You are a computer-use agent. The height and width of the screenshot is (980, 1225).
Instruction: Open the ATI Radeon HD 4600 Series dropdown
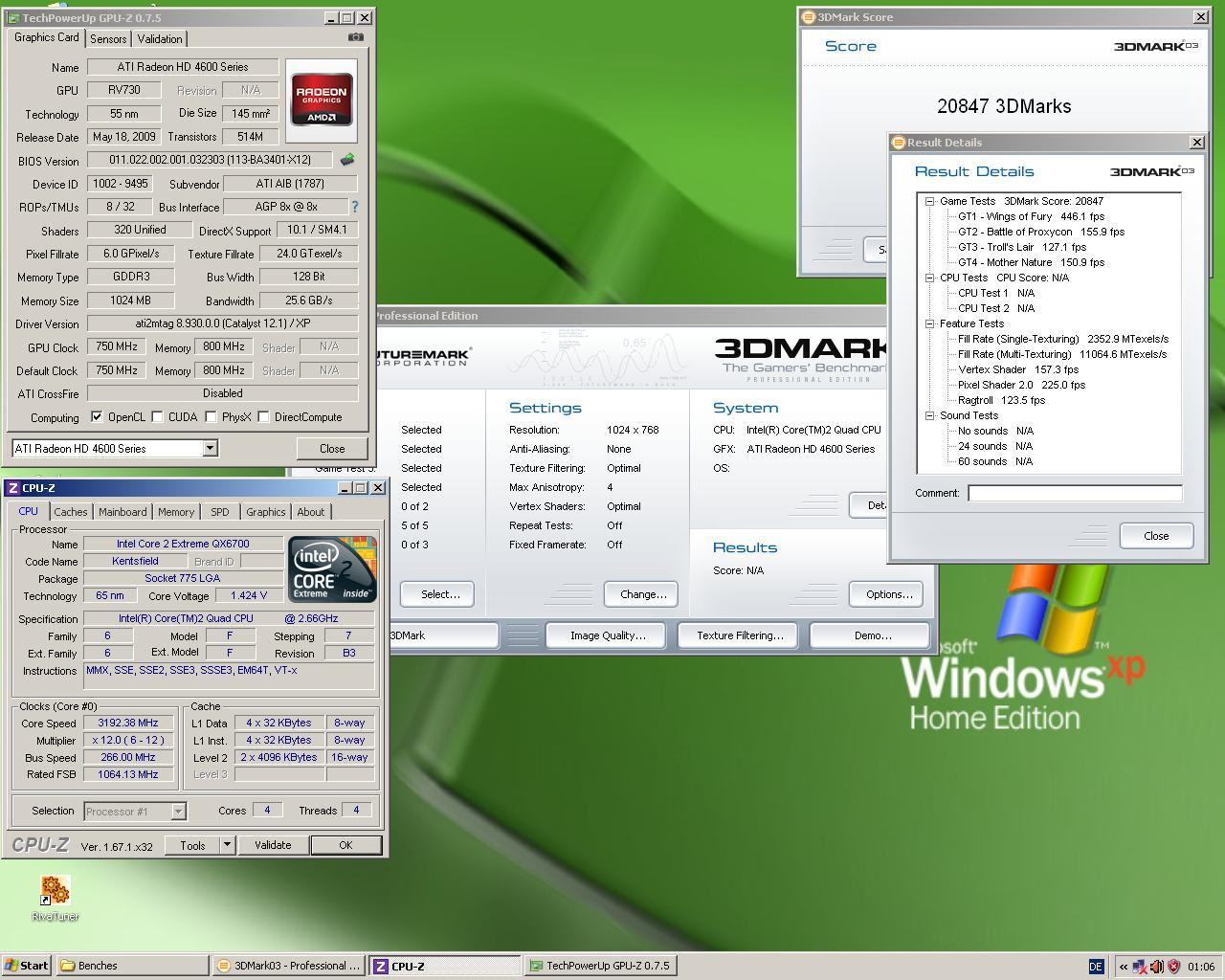(x=210, y=448)
